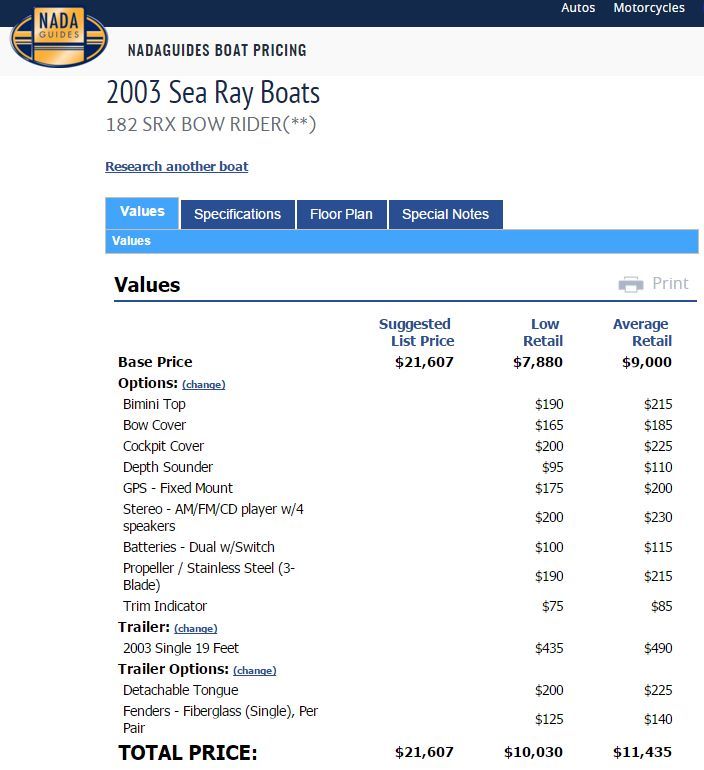704x770 pixels.
Task: Click the Print link text
Action: (670, 283)
